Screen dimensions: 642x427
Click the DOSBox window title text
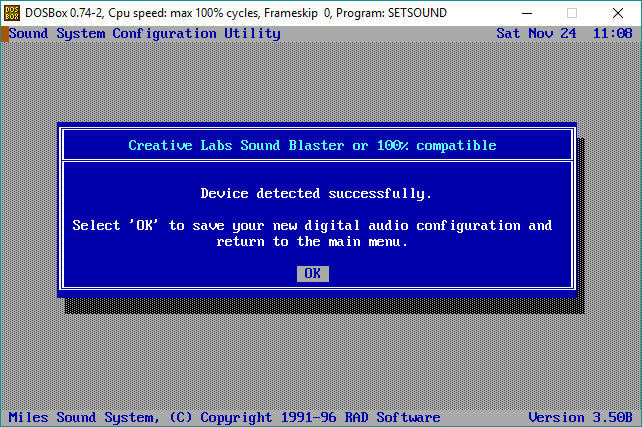point(236,13)
